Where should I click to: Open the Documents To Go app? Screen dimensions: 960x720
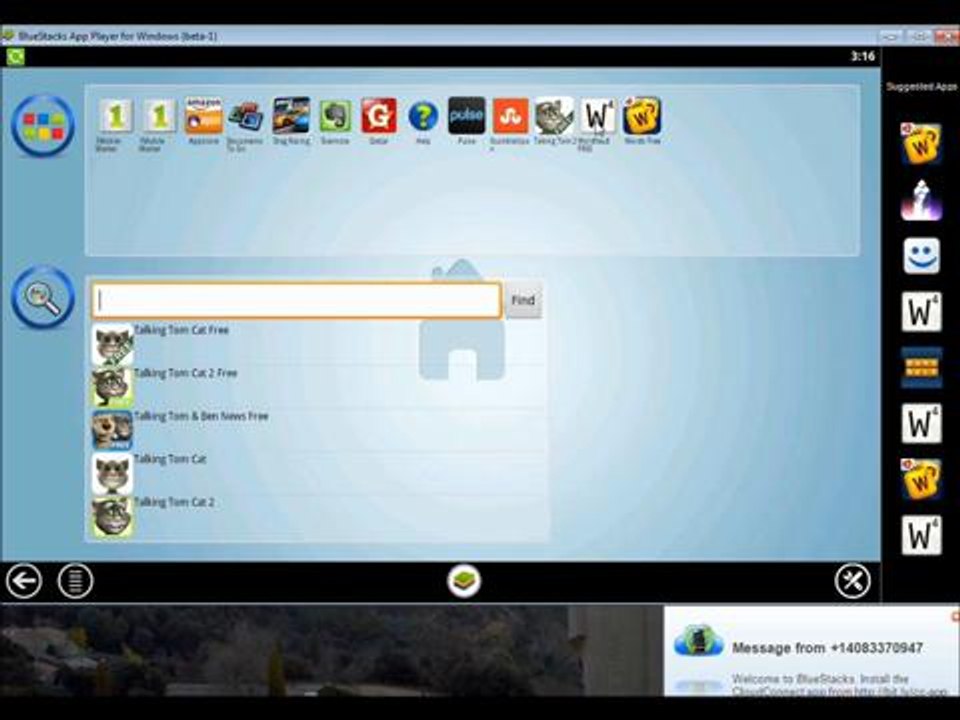point(246,116)
